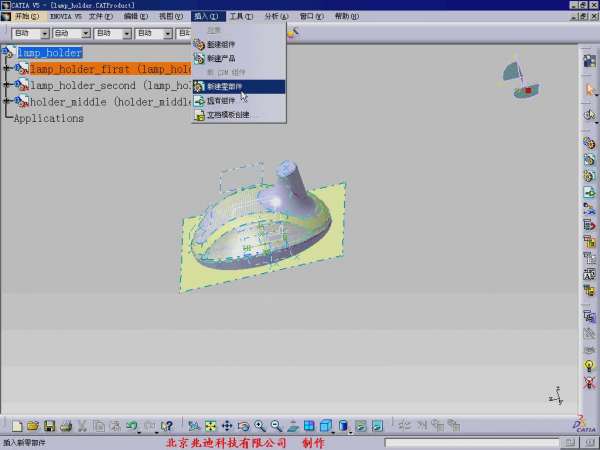Click the workbench icon atop right toolbar
Image resolution: width=600 pixels, height=450 pixels.
590,61
